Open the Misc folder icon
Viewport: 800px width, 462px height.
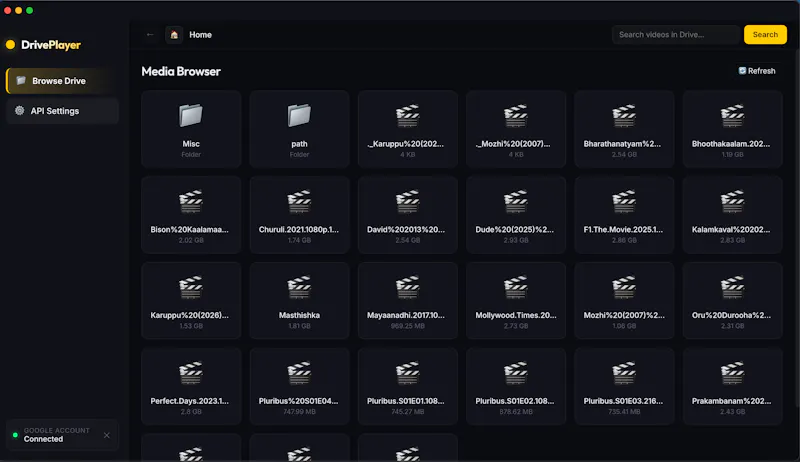191,116
